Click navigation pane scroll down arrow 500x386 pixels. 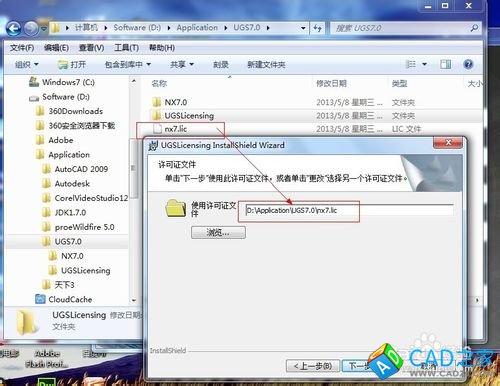click(134, 300)
